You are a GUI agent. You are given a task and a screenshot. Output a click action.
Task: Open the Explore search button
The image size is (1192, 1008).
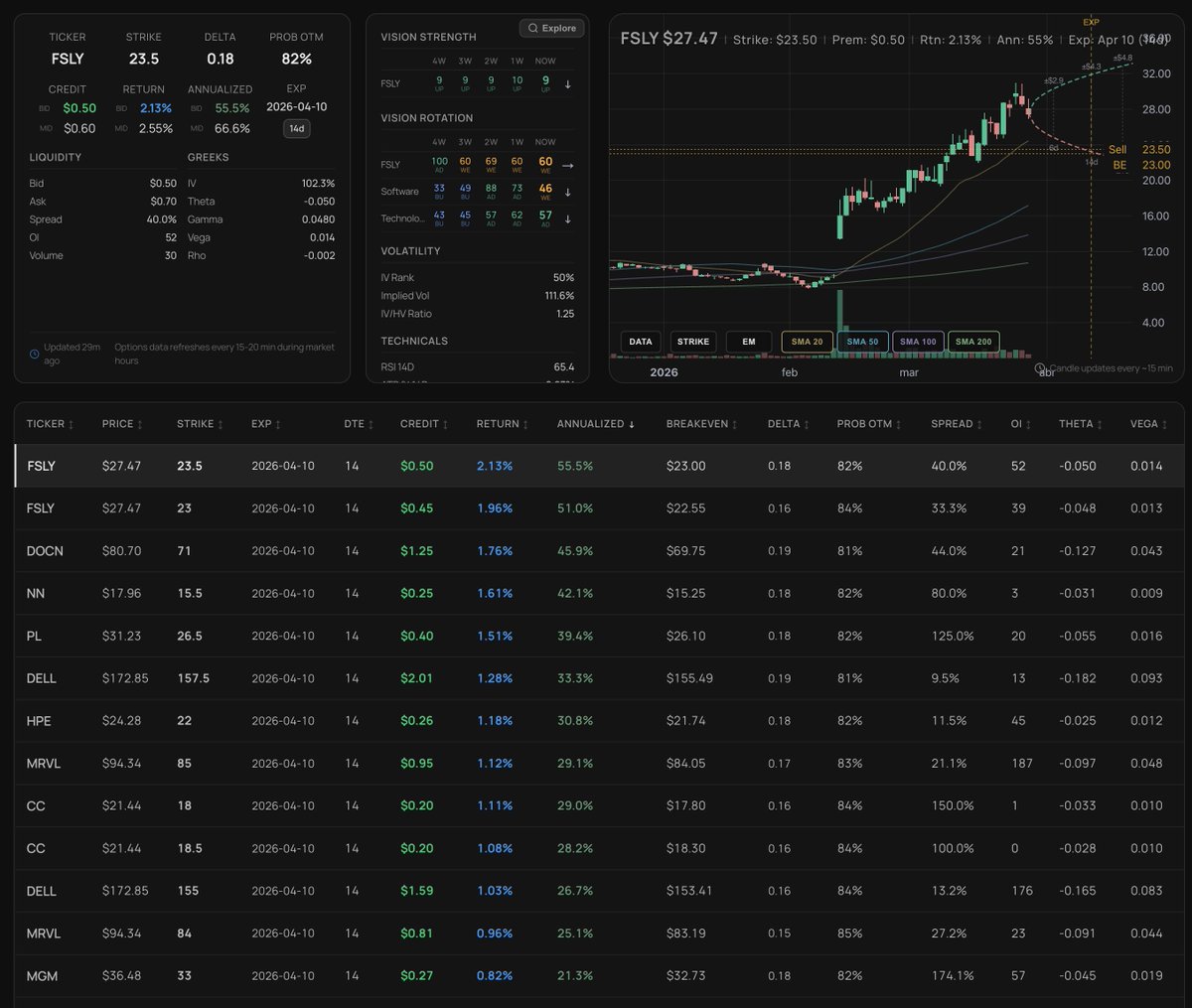click(551, 28)
